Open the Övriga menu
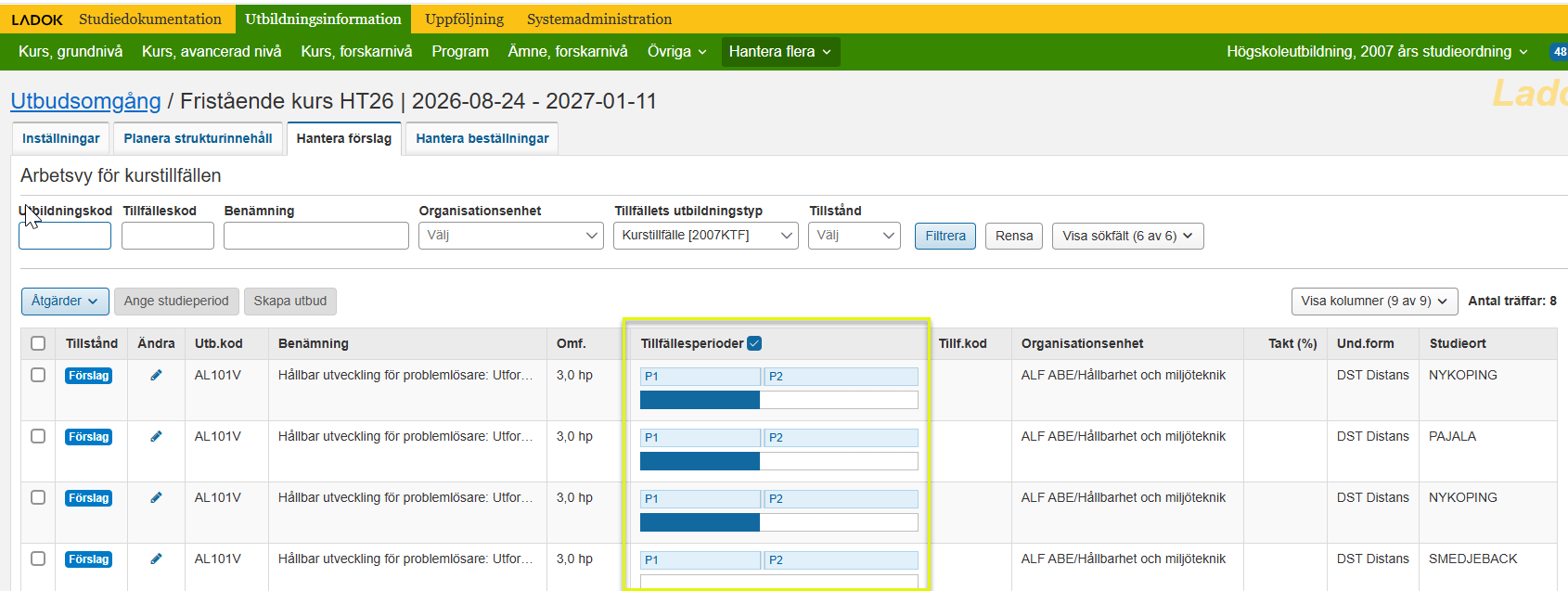1568x591 pixels. click(677, 52)
